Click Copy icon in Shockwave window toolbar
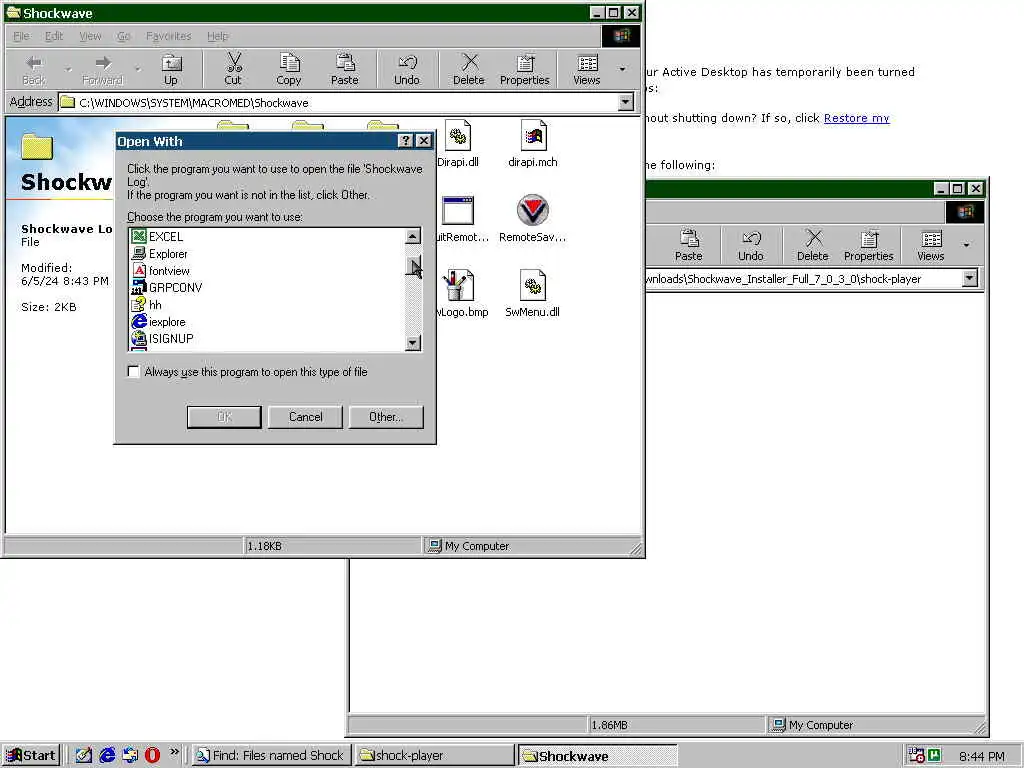This screenshot has height=768, width=1024. click(289, 70)
